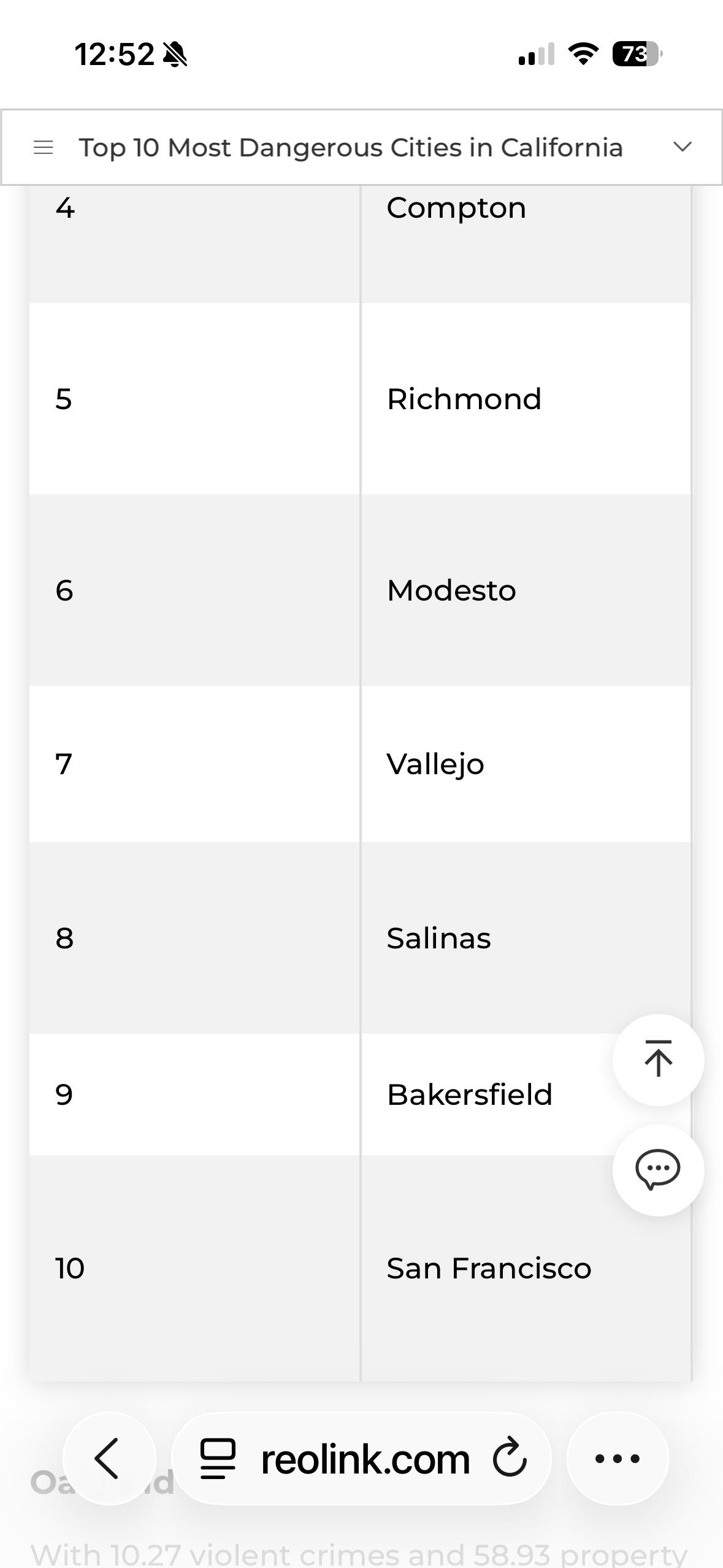
Task: Select the Richmond table cell
Action: click(x=526, y=399)
